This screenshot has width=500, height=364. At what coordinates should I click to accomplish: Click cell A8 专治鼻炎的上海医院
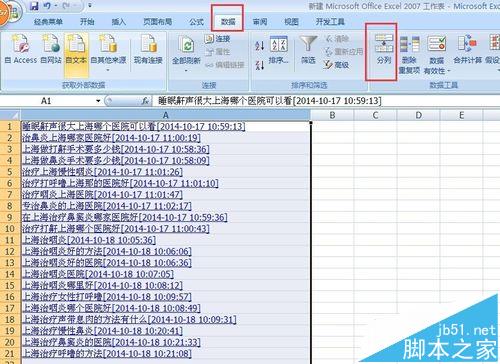coord(165,206)
